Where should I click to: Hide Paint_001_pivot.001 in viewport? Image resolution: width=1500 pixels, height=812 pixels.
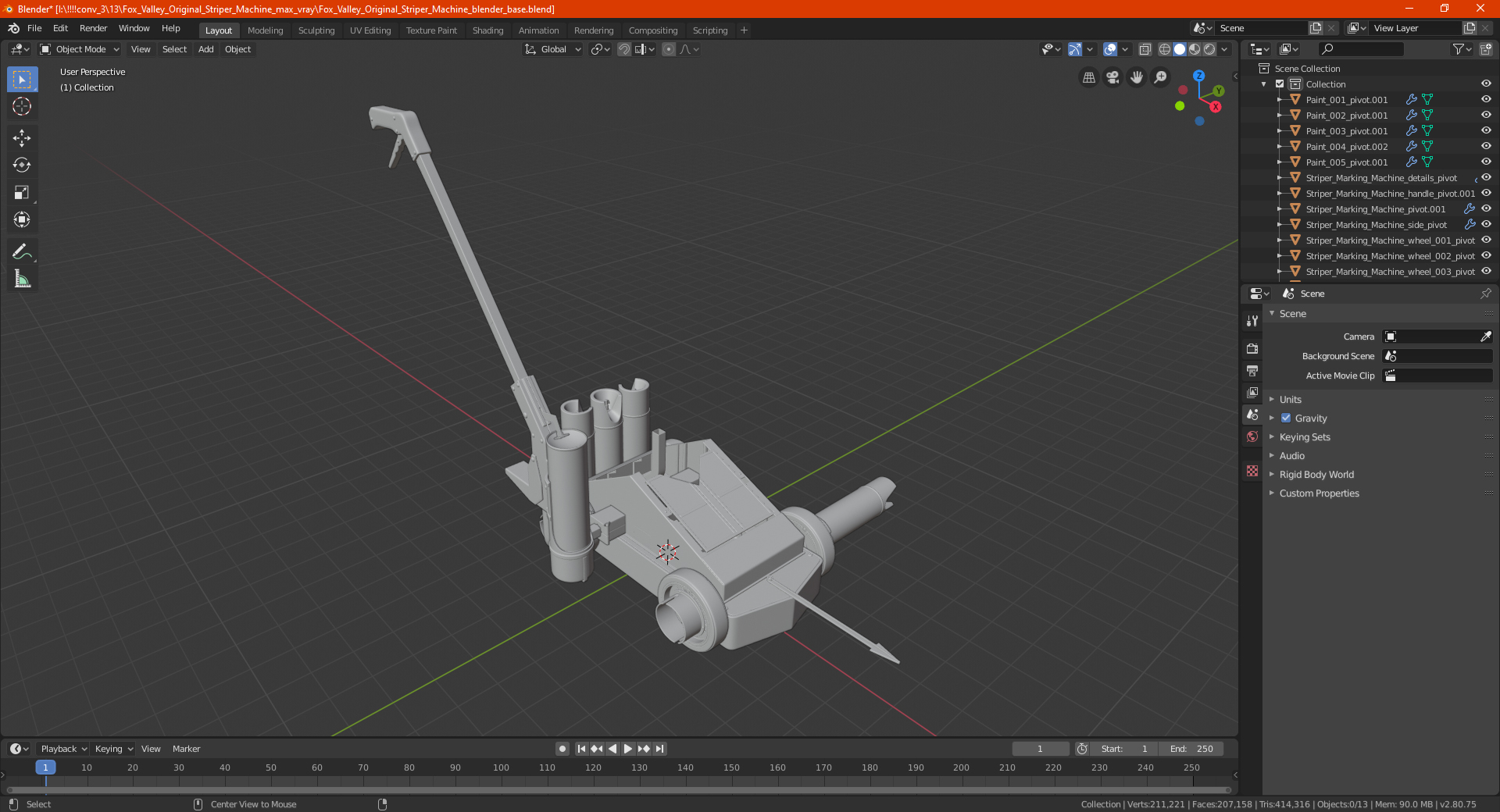coord(1486,99)
